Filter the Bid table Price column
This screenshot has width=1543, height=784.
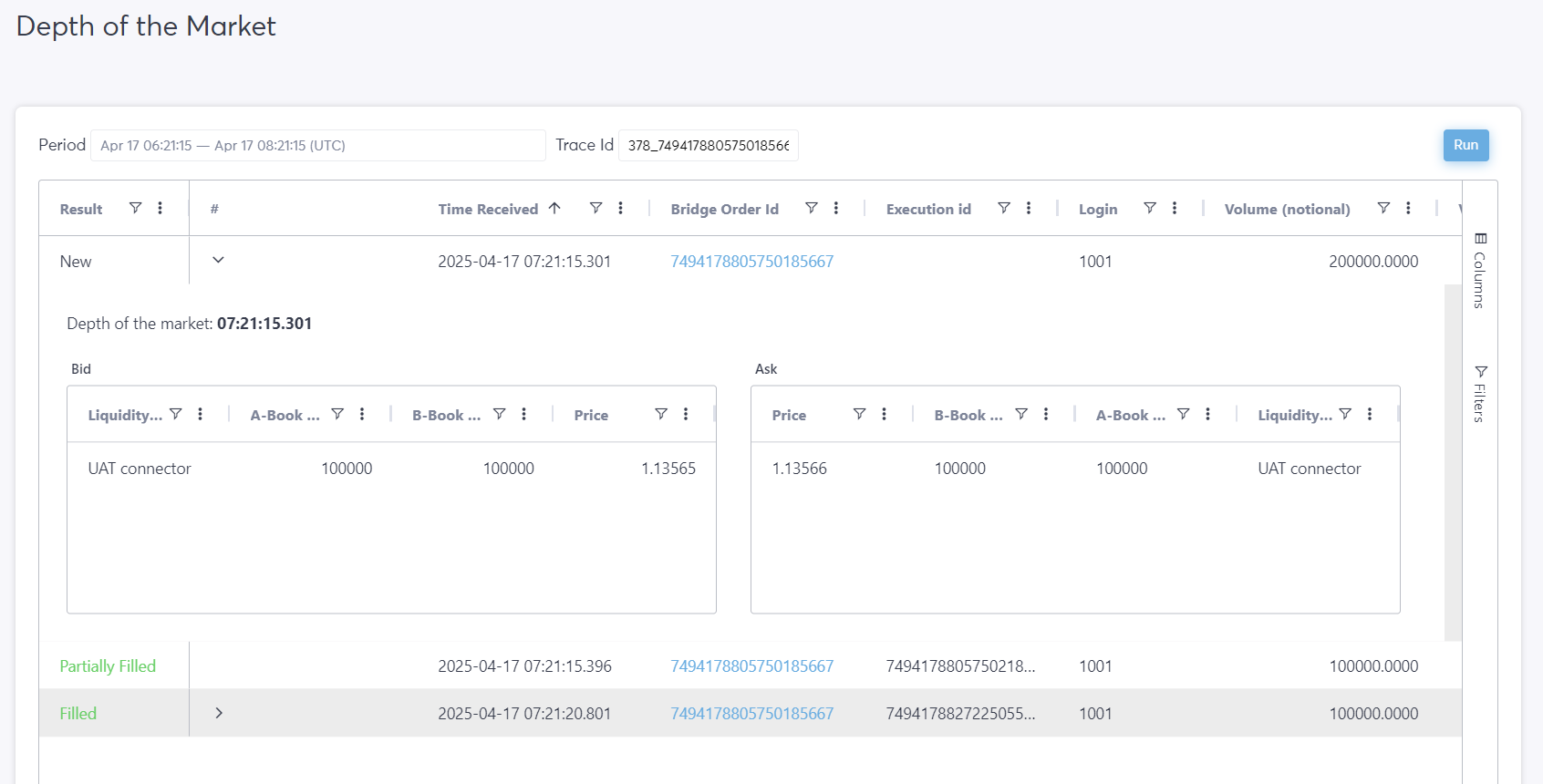660,414
